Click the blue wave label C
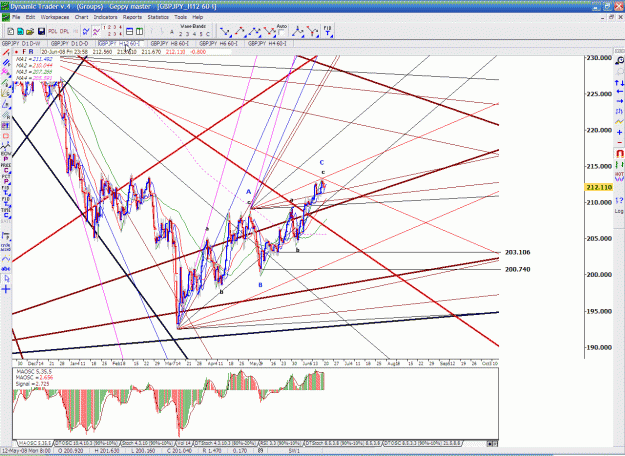The width and height of the screenshot is (625, 456). click(322, 162)
